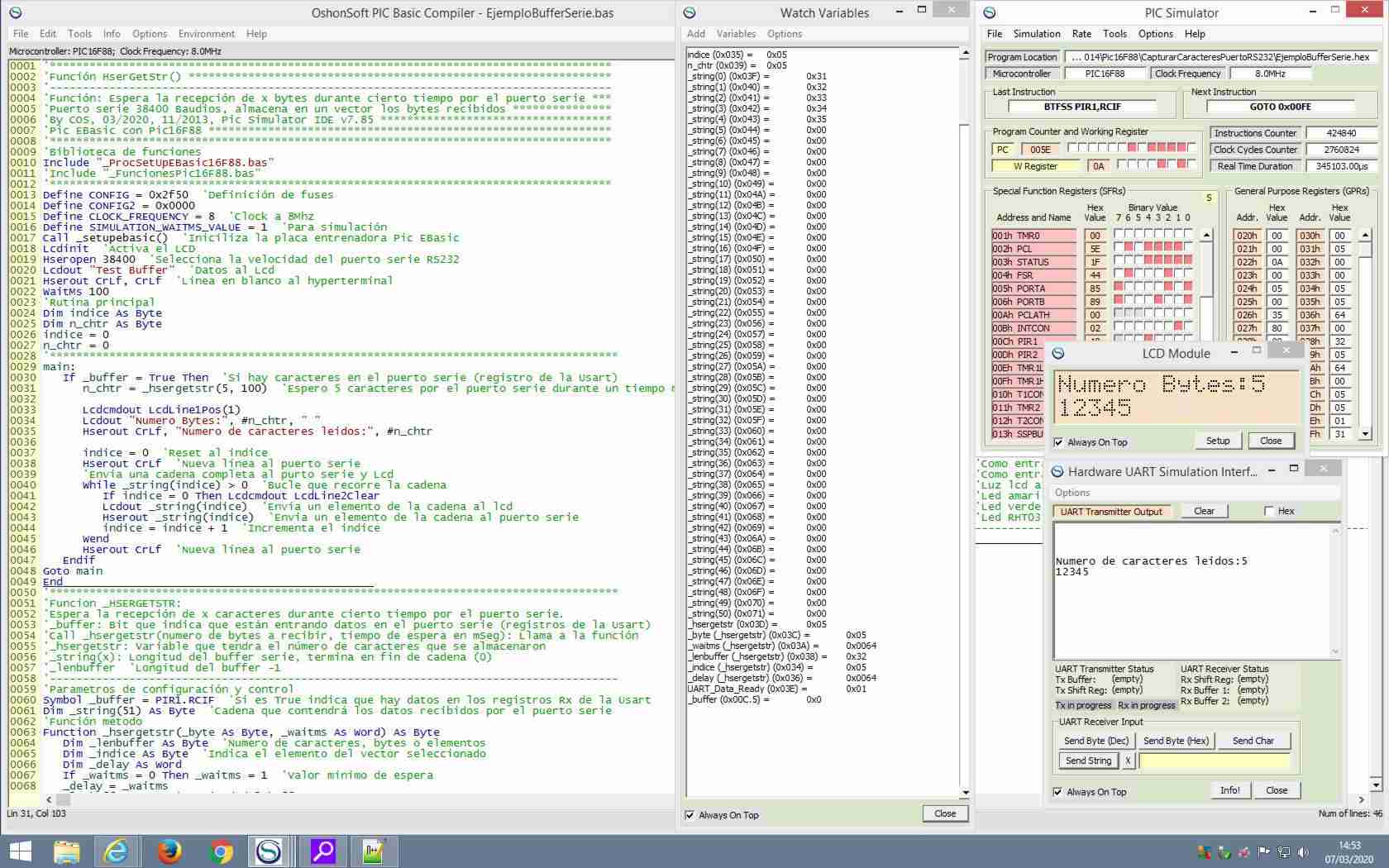This screenshot has height=868, width=1389.
Task: Click the OshonSoft icon in PIC Basic Compiler title bar
Action: click(x=15, y=12)
